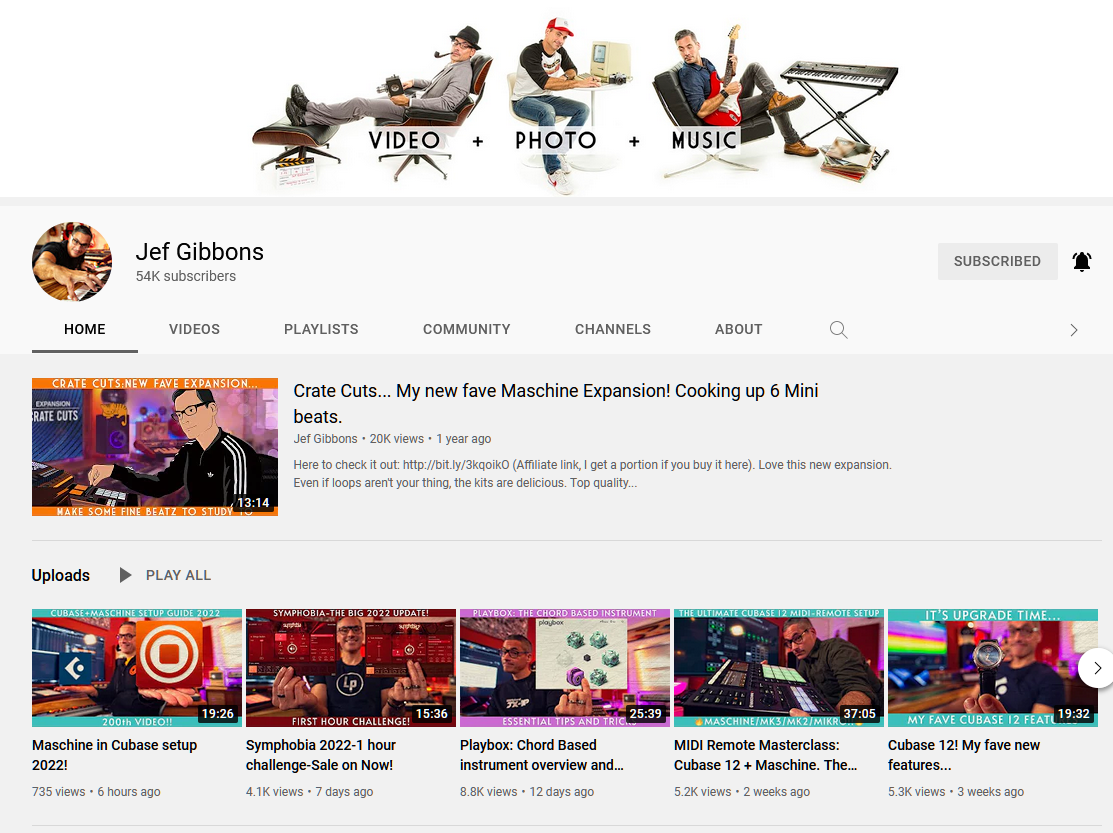Expand more channel tabs with right chevron
This screenshot has height=833, width=1113.
click(1073, 330)
